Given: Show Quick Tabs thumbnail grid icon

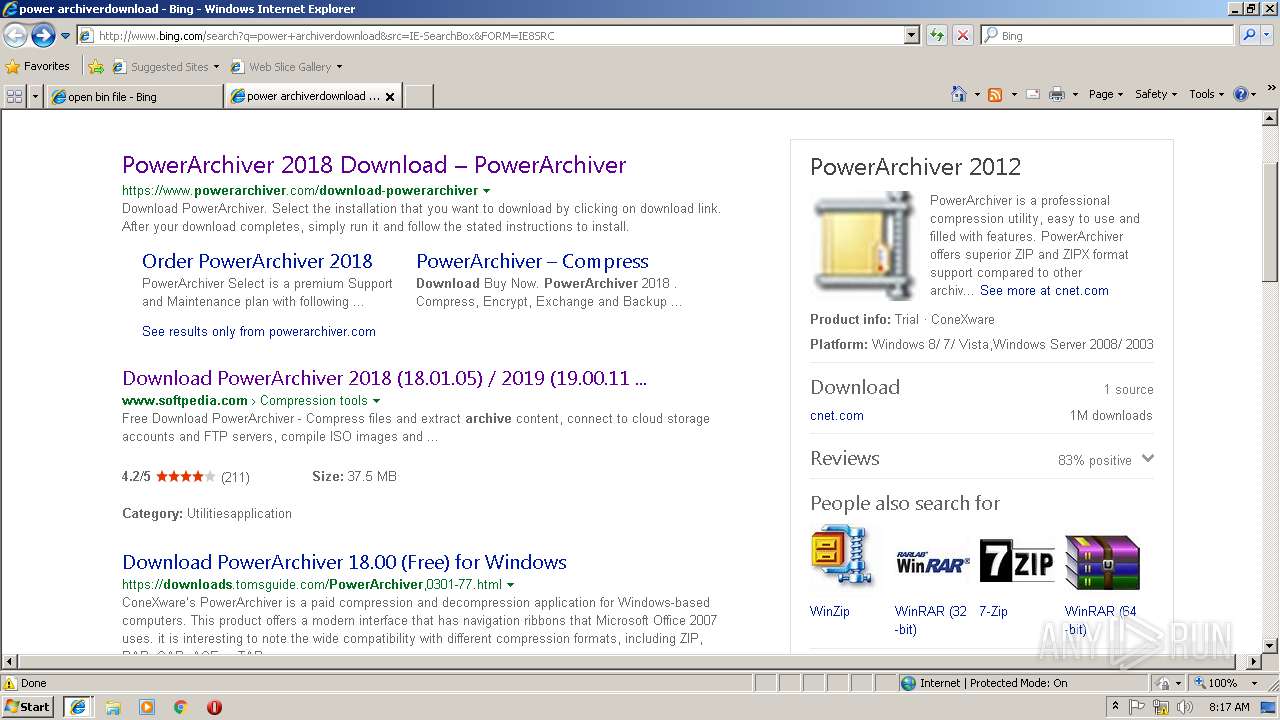Looking at the screenshot, I should click(14, 96).
